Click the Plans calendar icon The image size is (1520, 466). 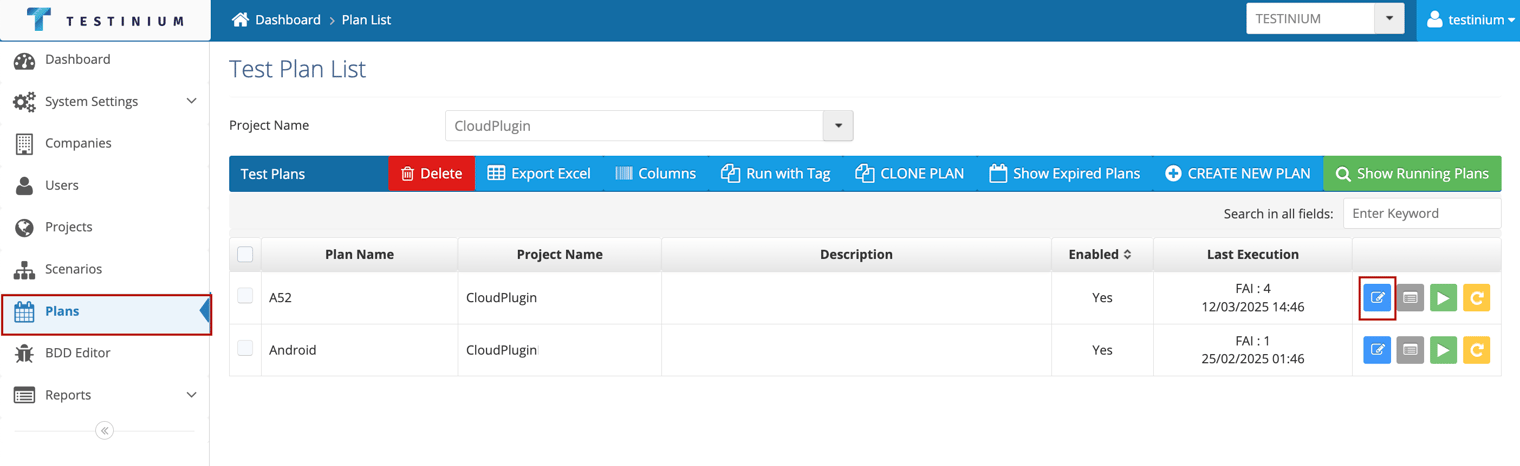(24, 312)
